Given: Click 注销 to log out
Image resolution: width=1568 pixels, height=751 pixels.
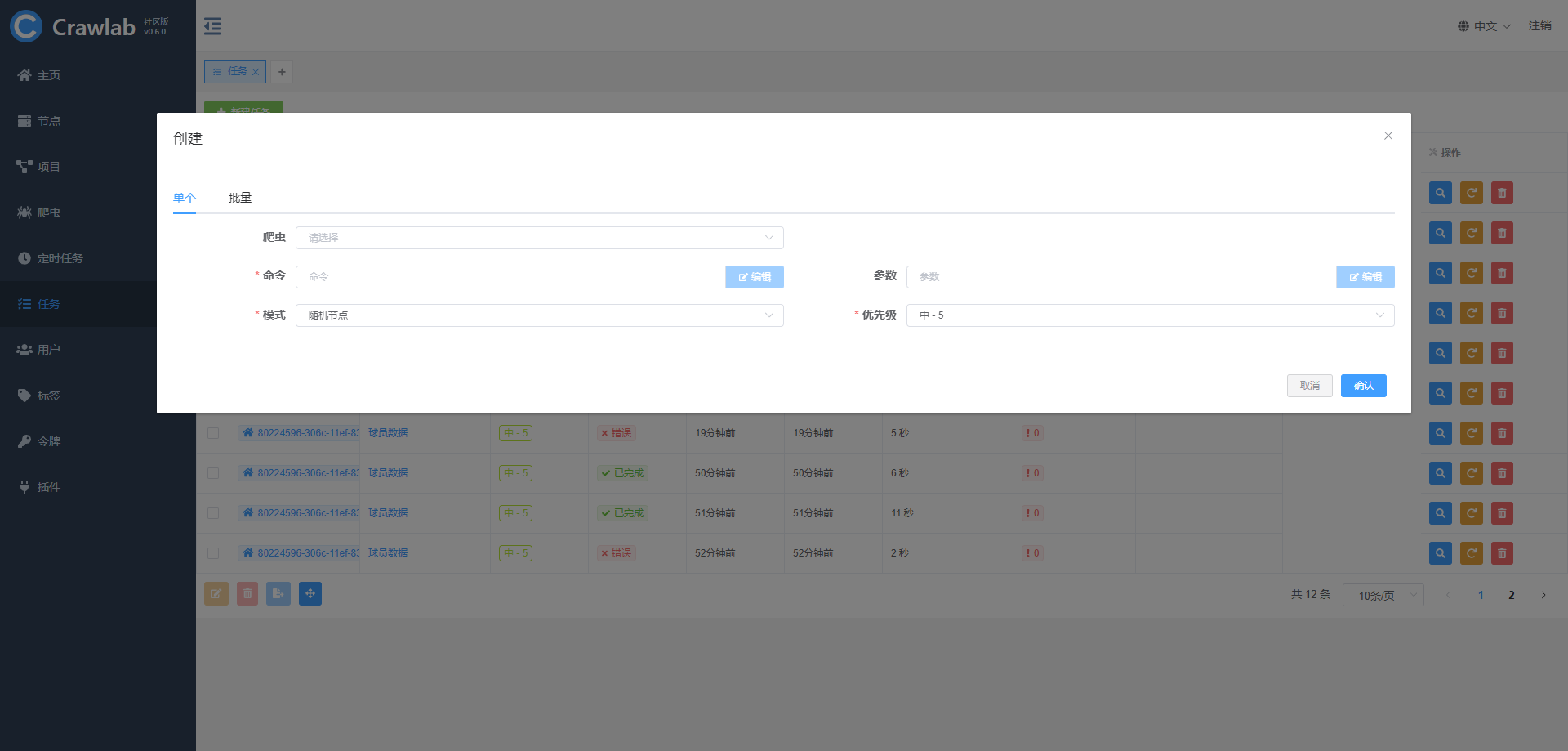Looking at the screenshot, I should point(1540,26).
